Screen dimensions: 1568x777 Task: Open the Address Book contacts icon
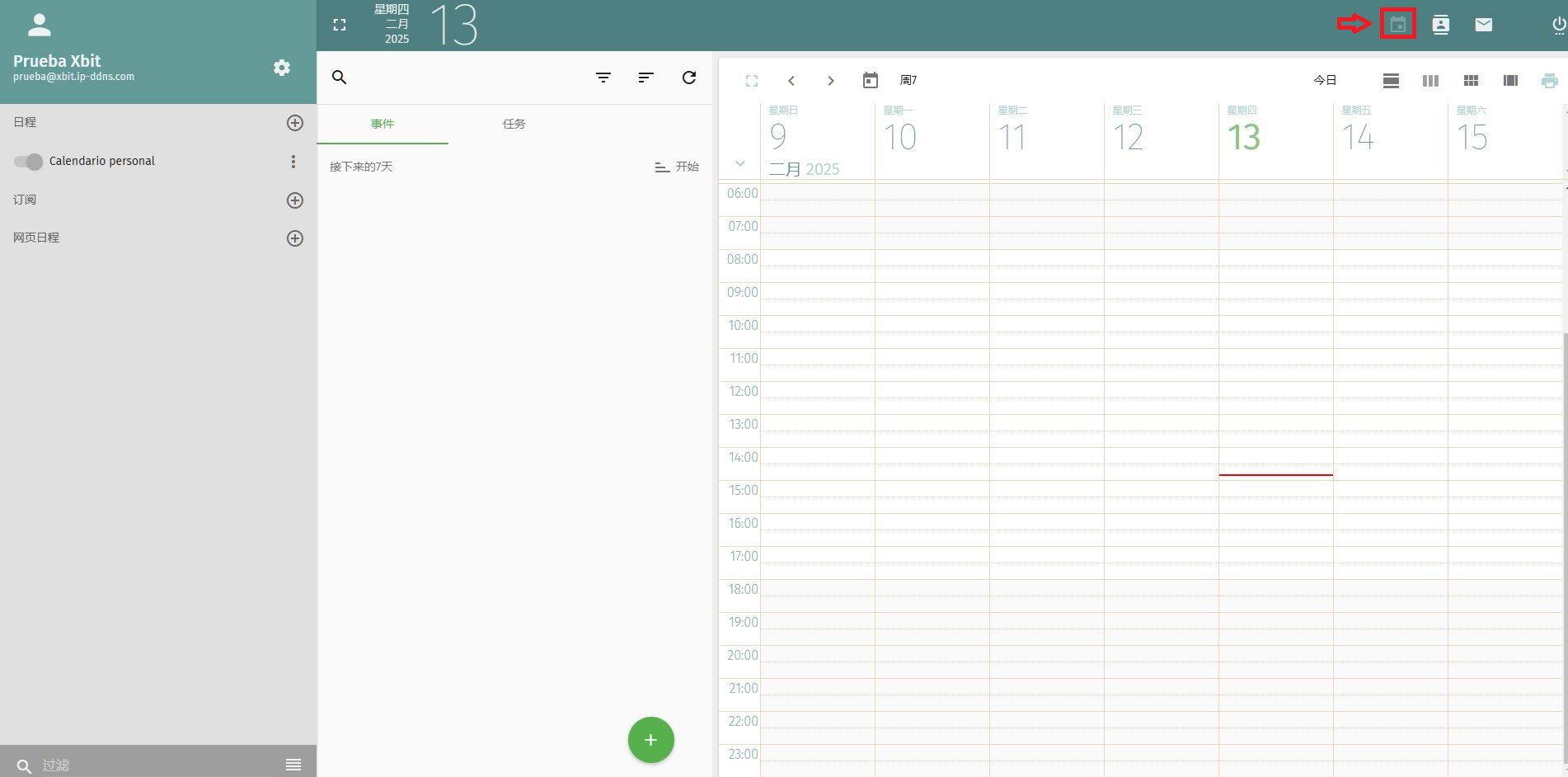(1440, 25)
